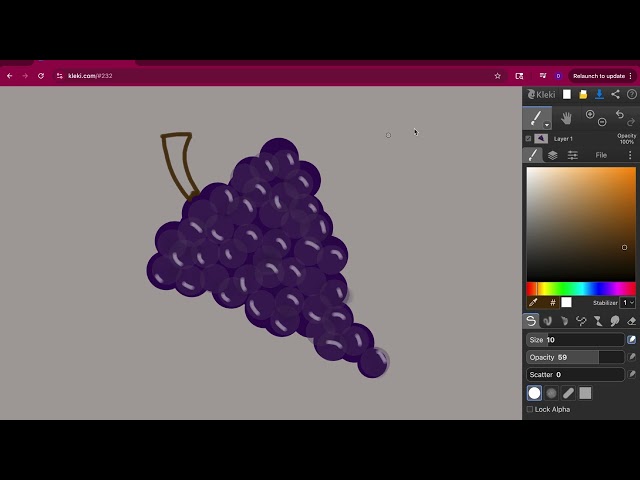Click the Kleki logo

pyautogui.click(x=541, y=95)
